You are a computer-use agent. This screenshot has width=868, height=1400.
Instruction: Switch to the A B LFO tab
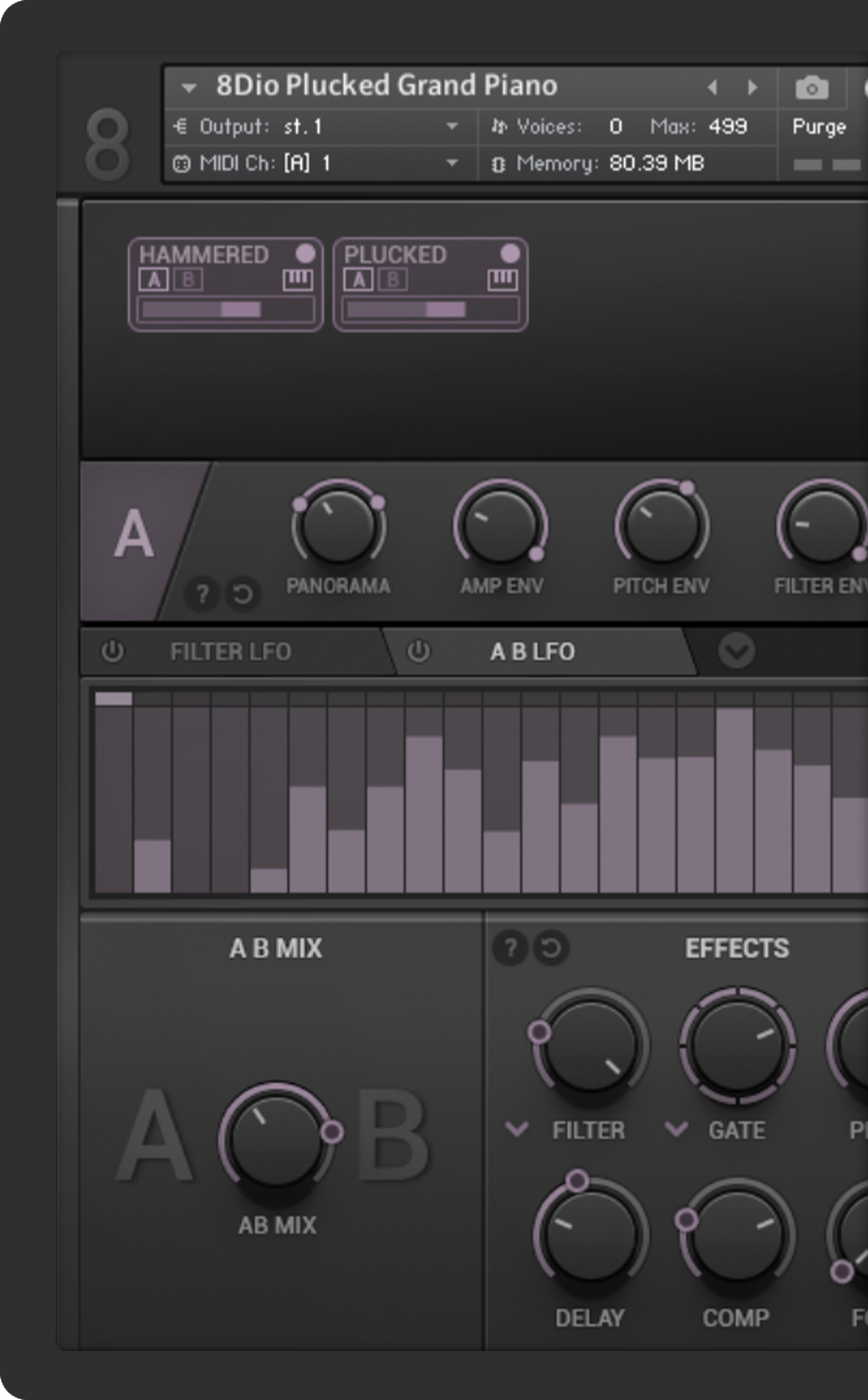(532, 652)
